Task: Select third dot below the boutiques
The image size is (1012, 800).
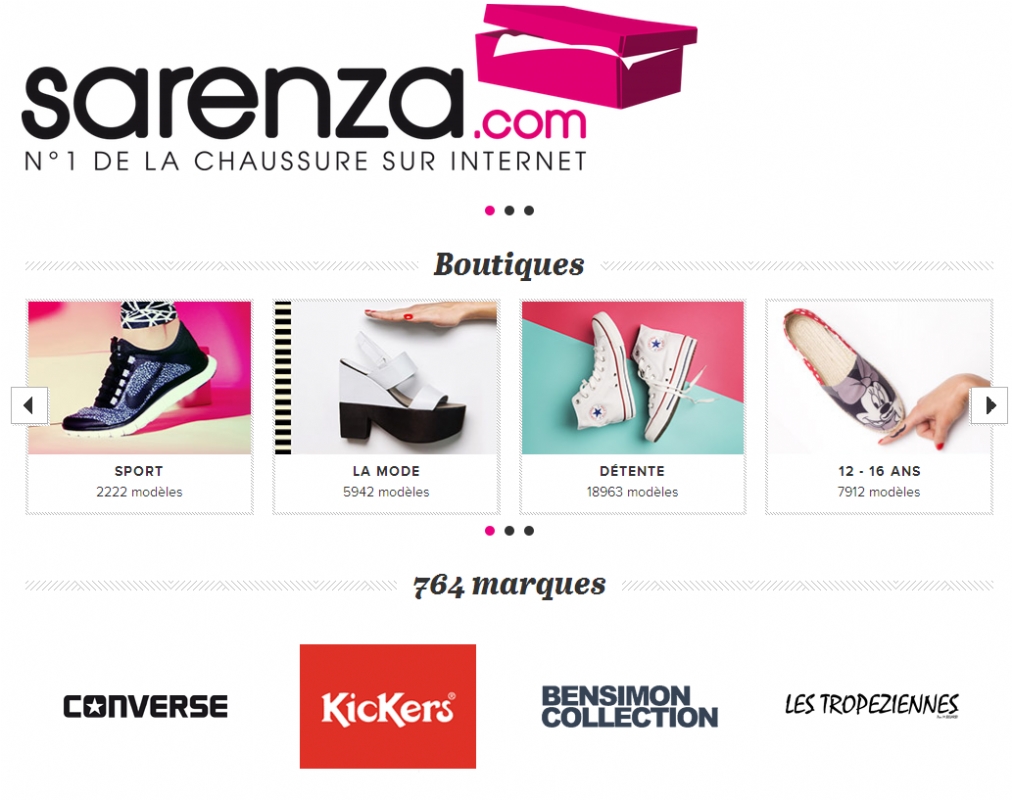Action: click(x=529, y=530)
